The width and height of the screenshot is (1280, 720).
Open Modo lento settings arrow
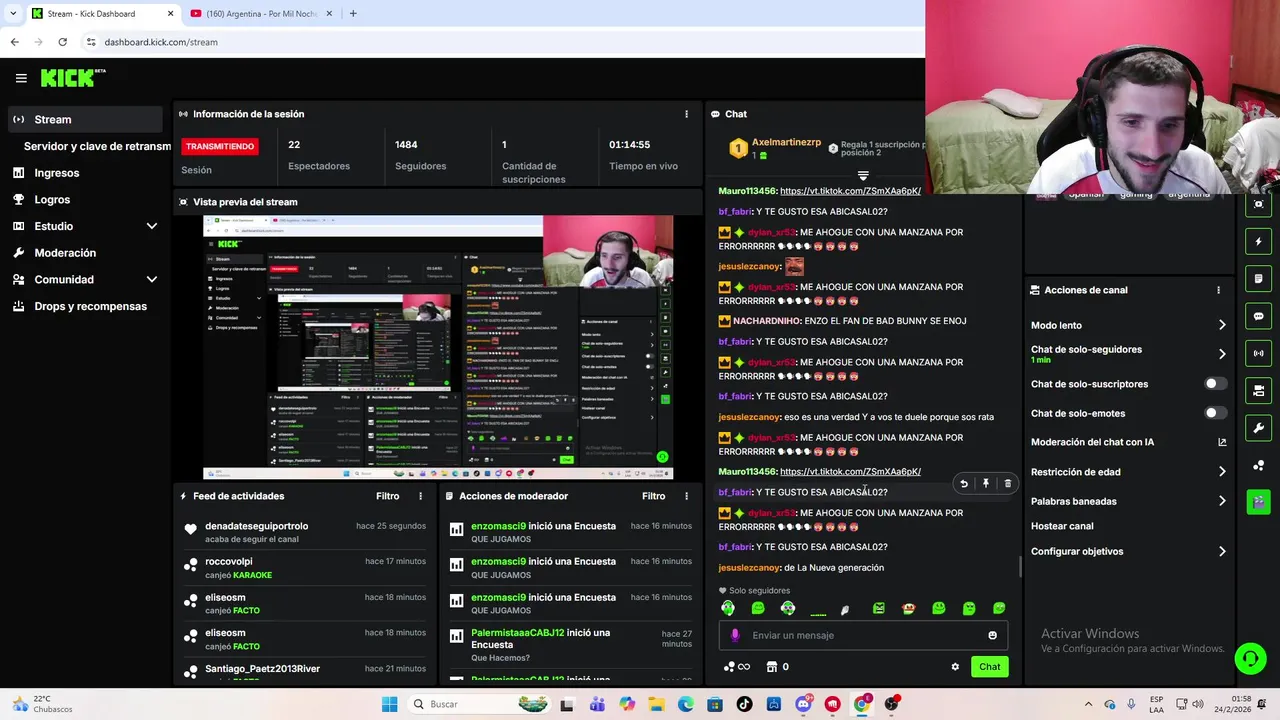[1222, 325]
